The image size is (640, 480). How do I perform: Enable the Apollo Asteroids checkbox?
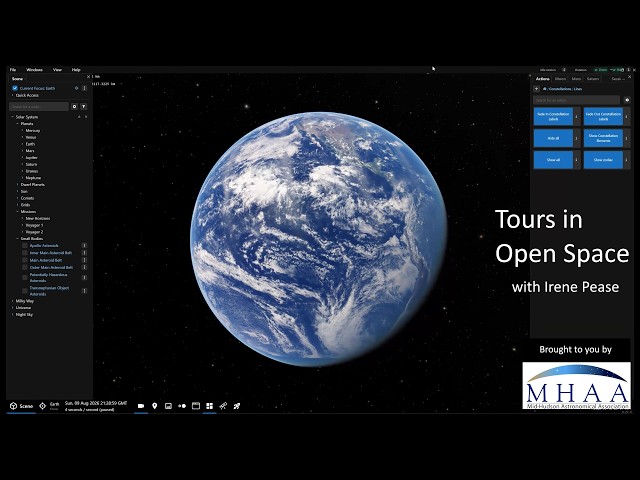[25, 246]
